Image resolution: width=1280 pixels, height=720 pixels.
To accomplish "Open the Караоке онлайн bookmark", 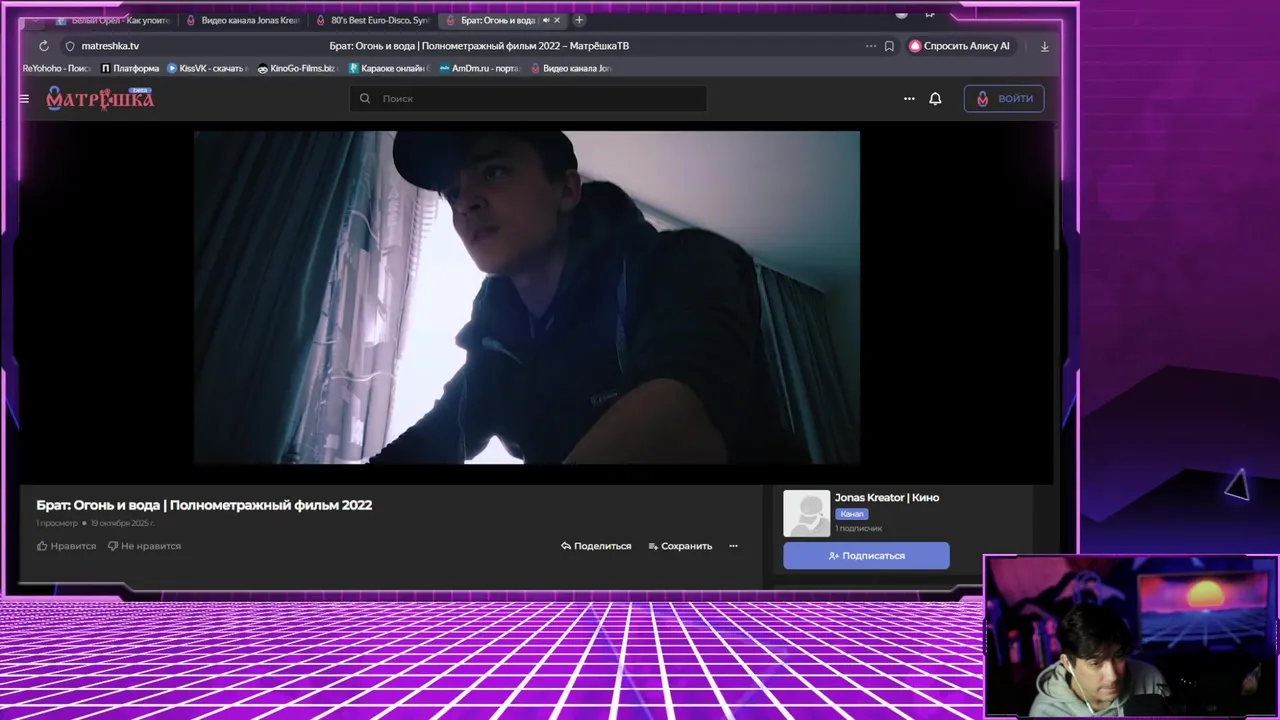I will click(389, 68).
